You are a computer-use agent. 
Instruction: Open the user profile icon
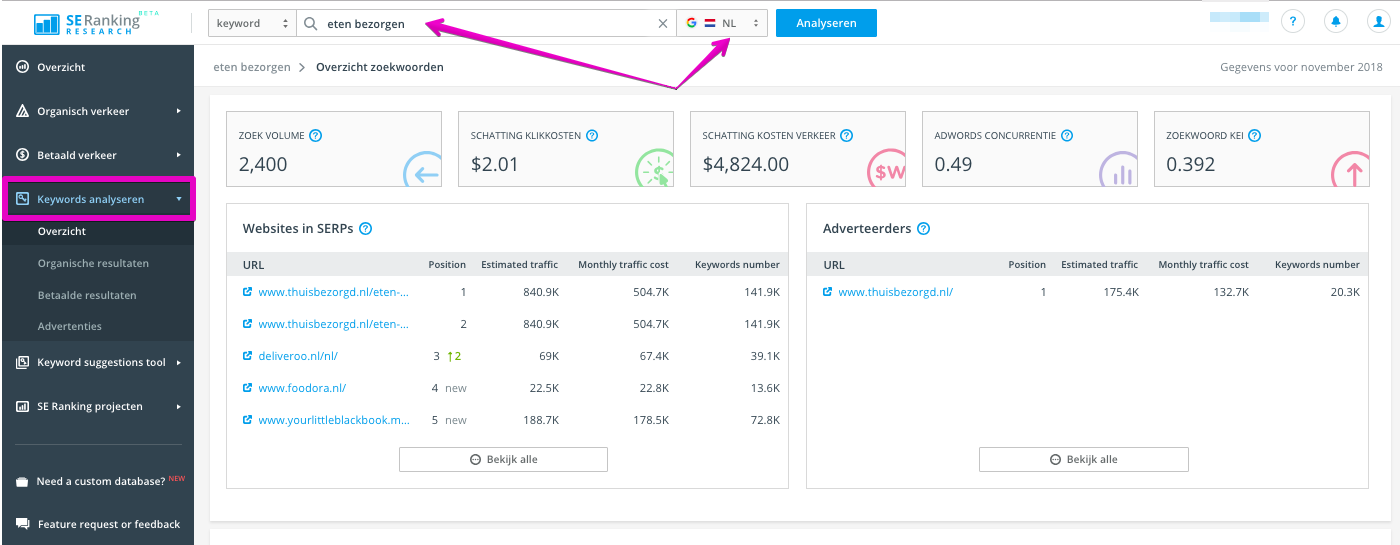click(1377, 22)
